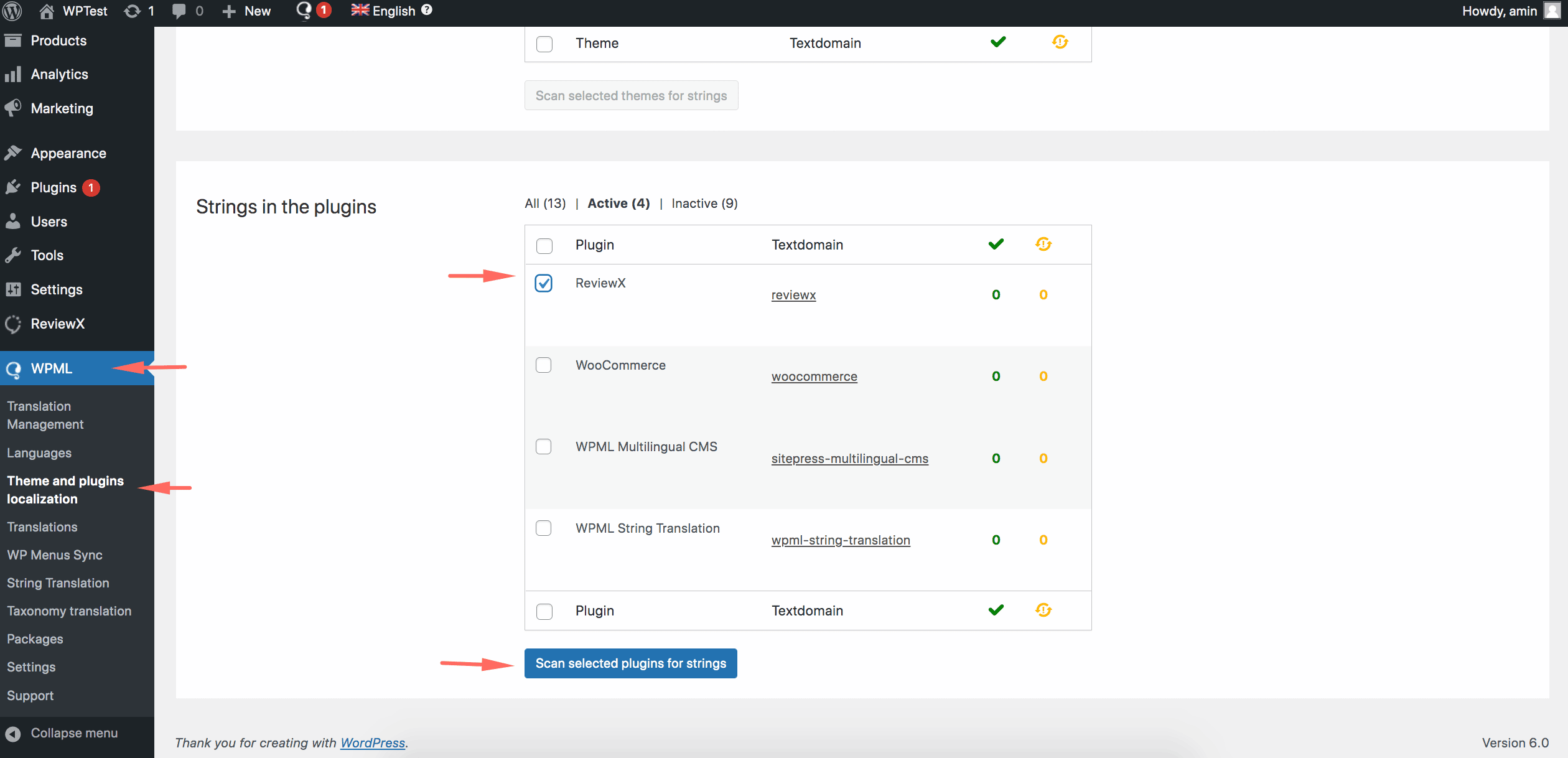
Task: Select all plugins via header checkbox
Action: pyautogui.click(x=544, y=245)
